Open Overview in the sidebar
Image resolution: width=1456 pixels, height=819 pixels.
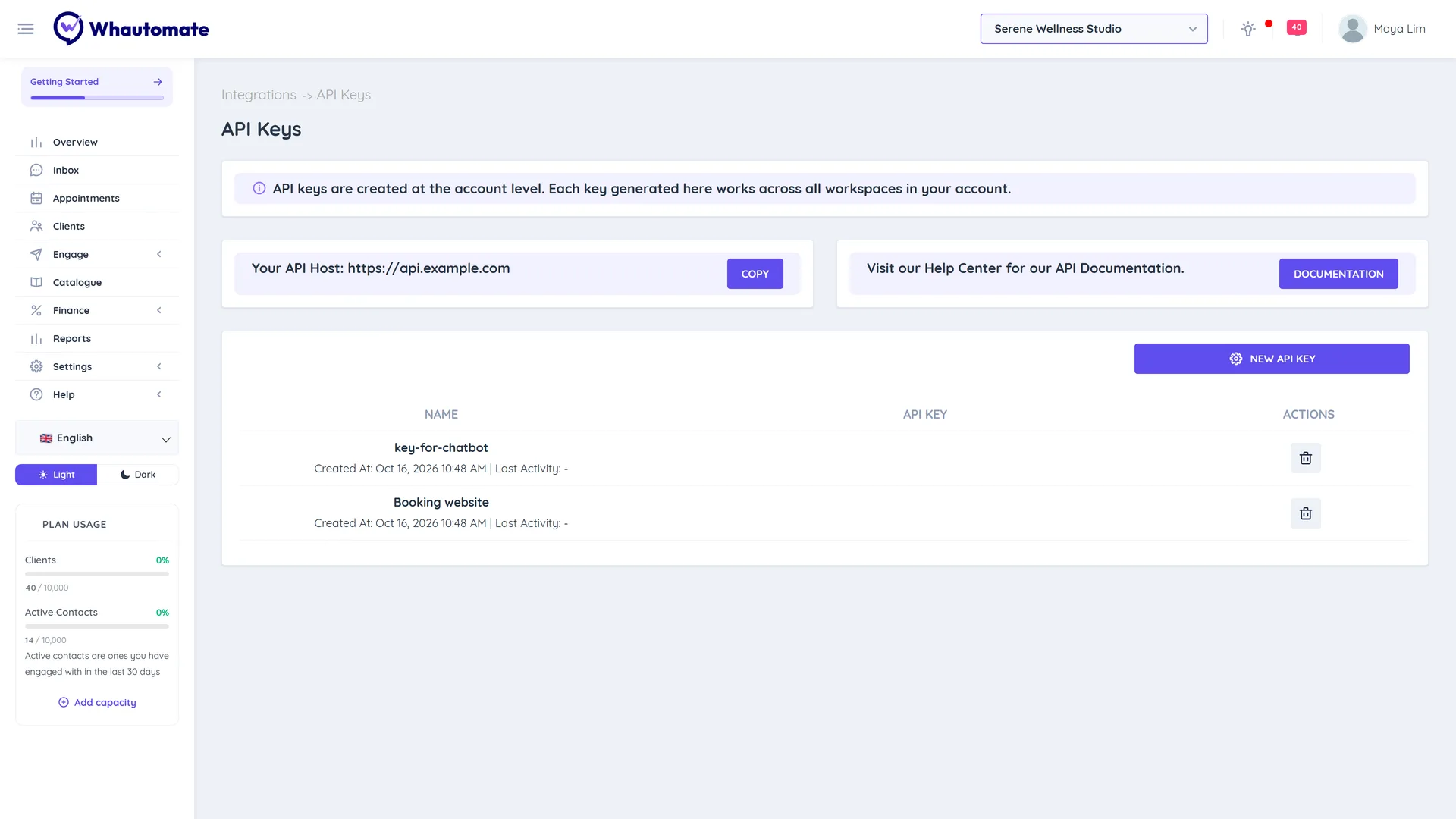click(x=97, y=142)
